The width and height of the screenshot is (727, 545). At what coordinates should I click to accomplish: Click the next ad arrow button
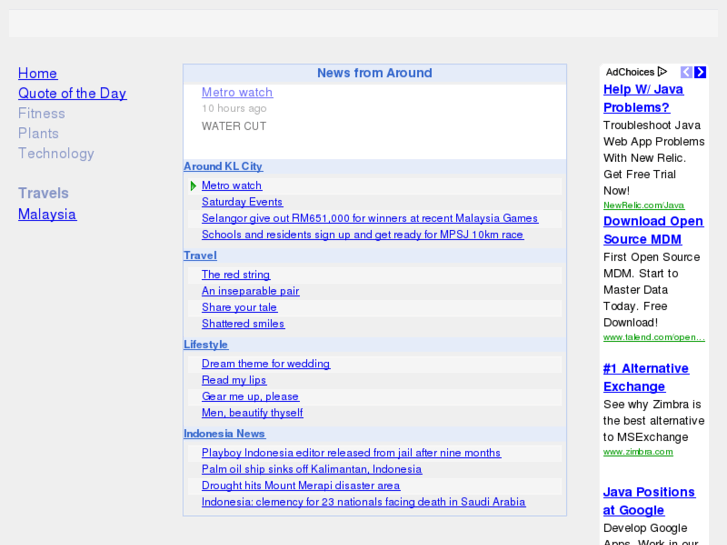(x=700, y=72)
